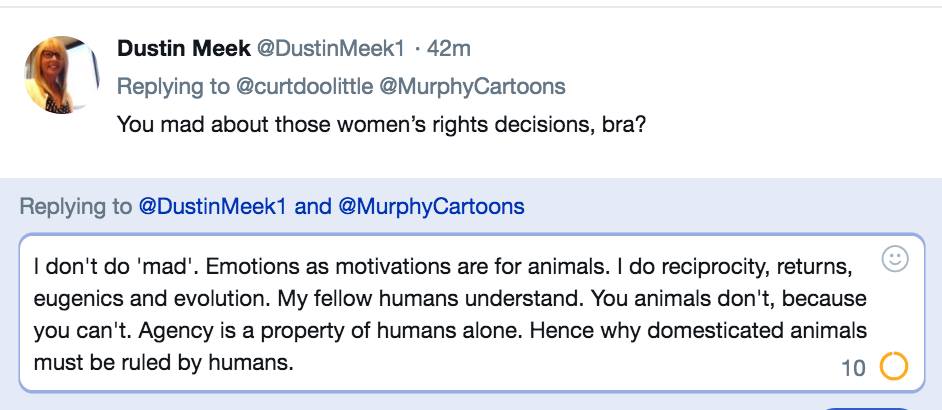This screenshot has width=942, height=410.
Task: Open gray @MurphyCartoons mention under name
Action: 472,87
